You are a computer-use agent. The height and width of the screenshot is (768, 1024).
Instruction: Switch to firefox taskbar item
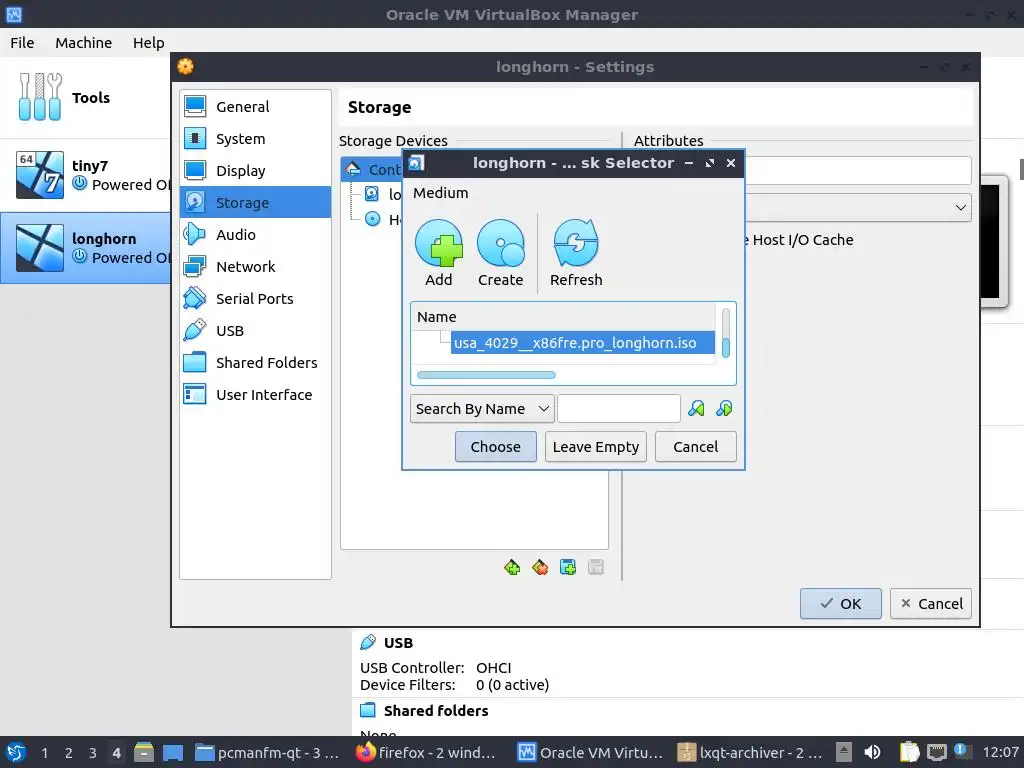click(426, 752)
